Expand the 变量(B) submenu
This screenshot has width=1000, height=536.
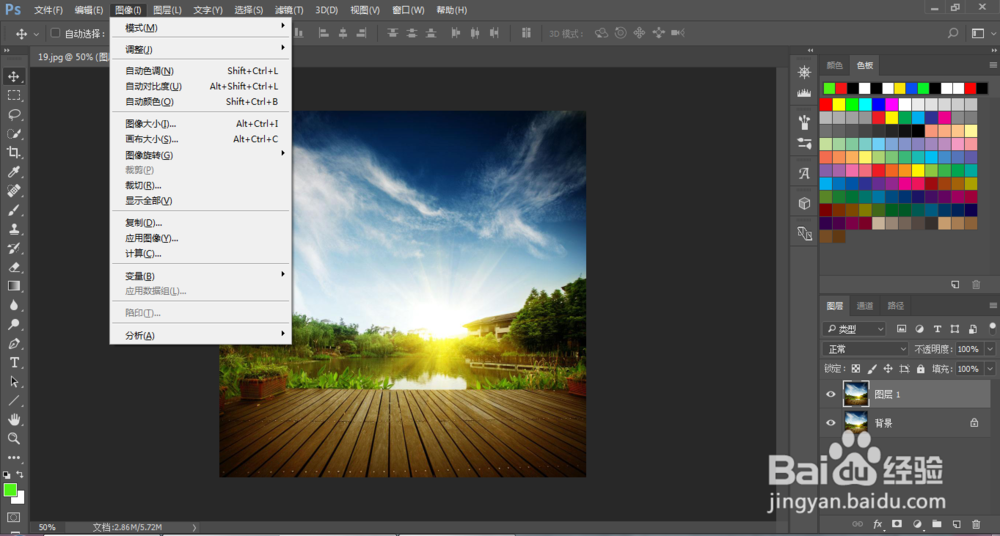[201, 276]
